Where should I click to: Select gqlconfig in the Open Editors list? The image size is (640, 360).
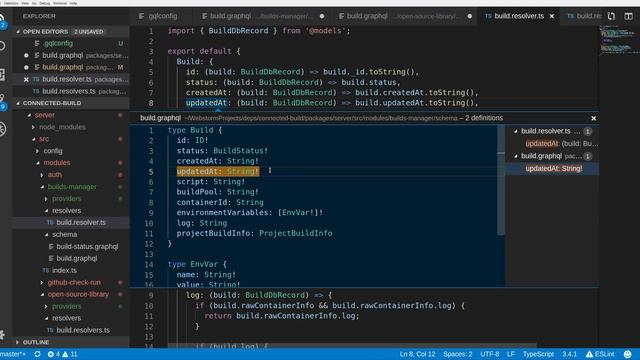71,43
